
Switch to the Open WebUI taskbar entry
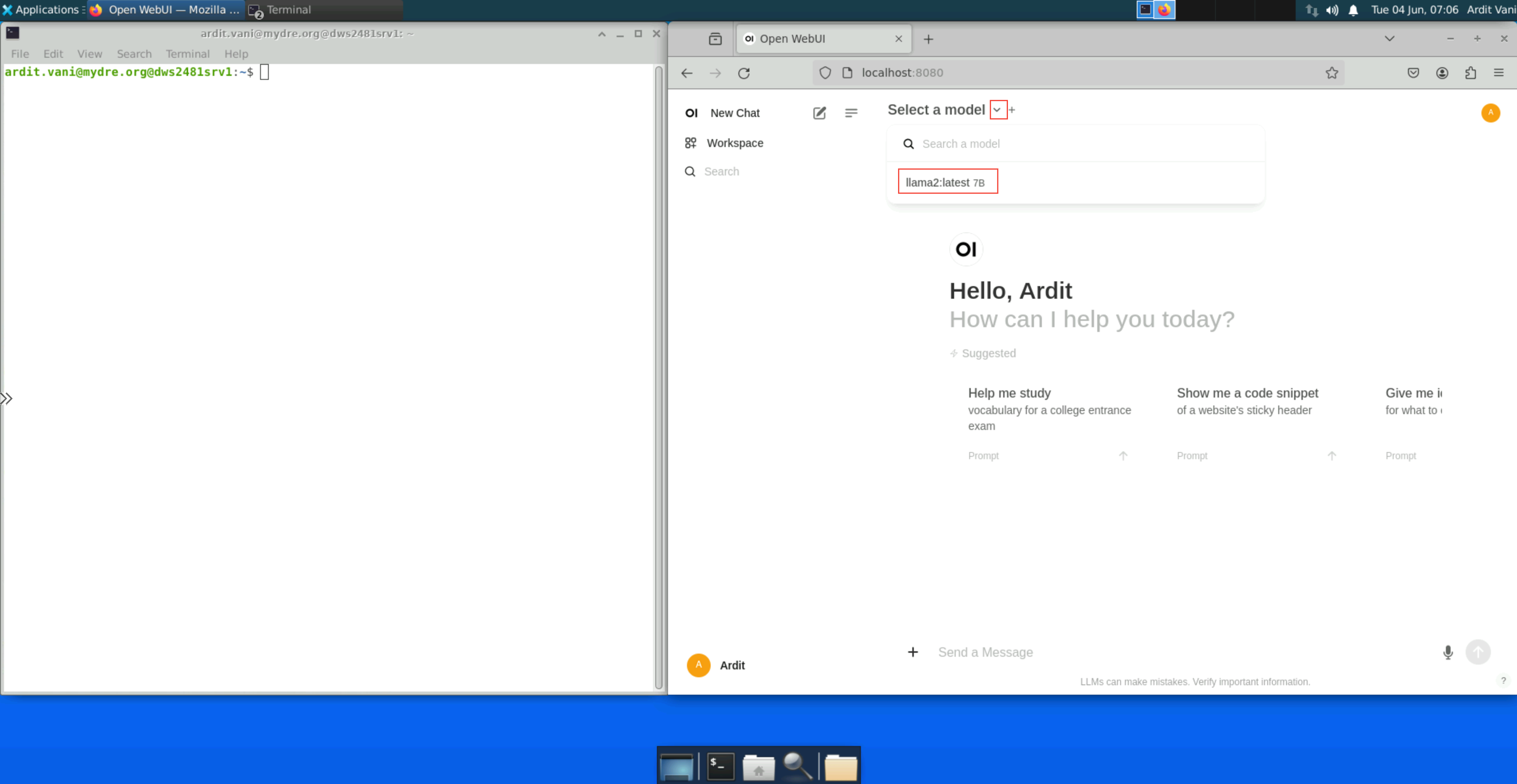[165, 9]
